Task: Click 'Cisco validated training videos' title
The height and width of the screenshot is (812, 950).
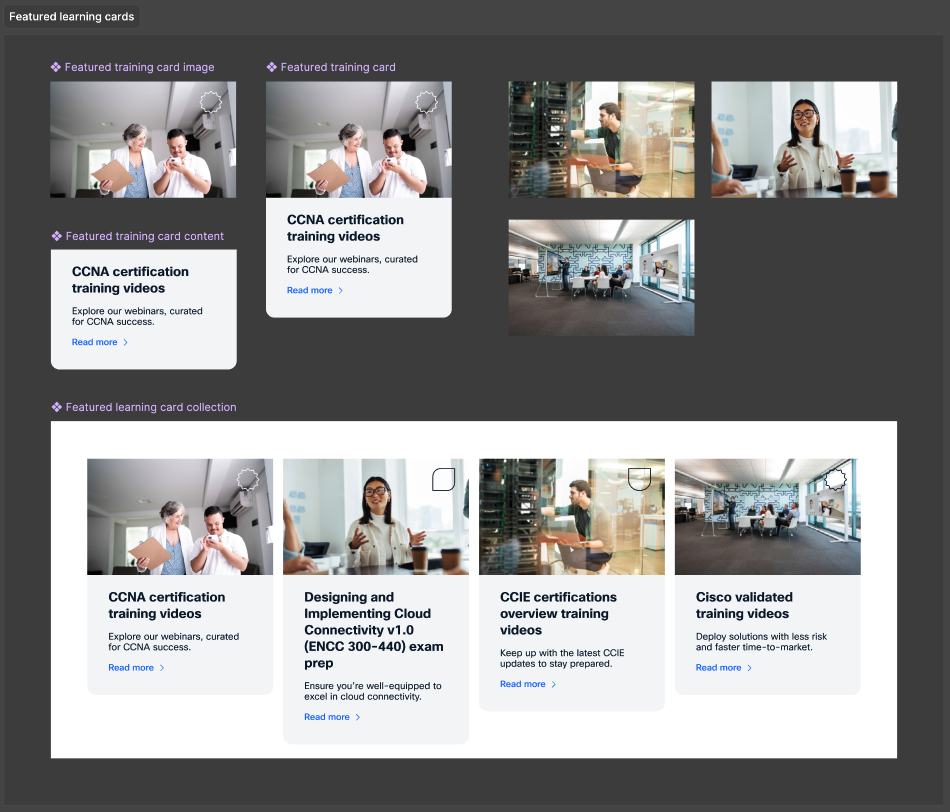Action: pos(743,605)
